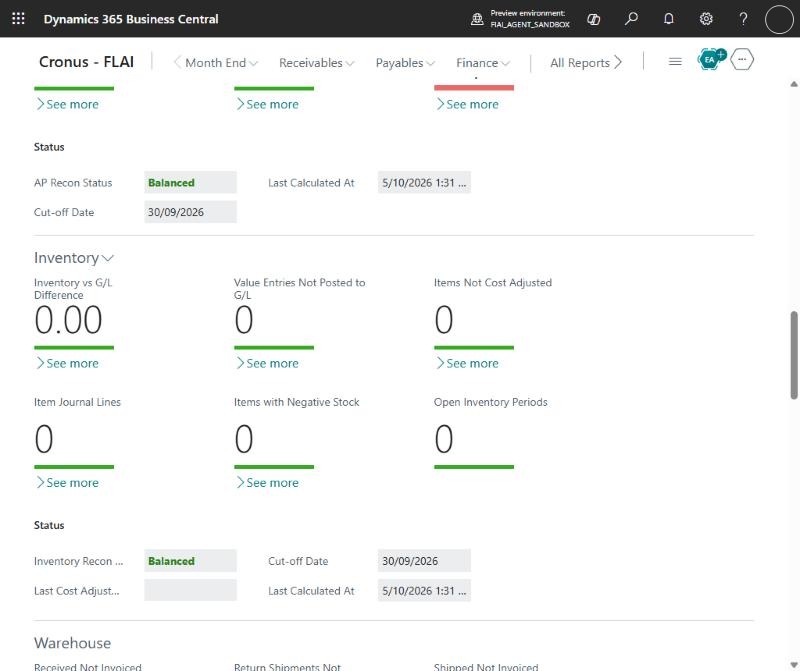The image size is (800, 671).
Task: Expand the Receivables dropdown
Action: (316, 63)
